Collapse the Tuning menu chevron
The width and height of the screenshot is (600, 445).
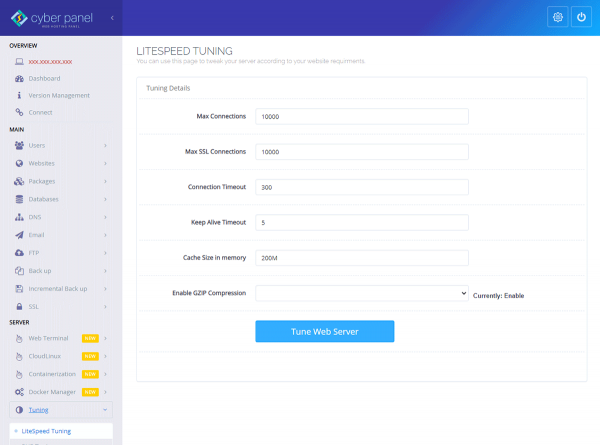tap(105, 410)
